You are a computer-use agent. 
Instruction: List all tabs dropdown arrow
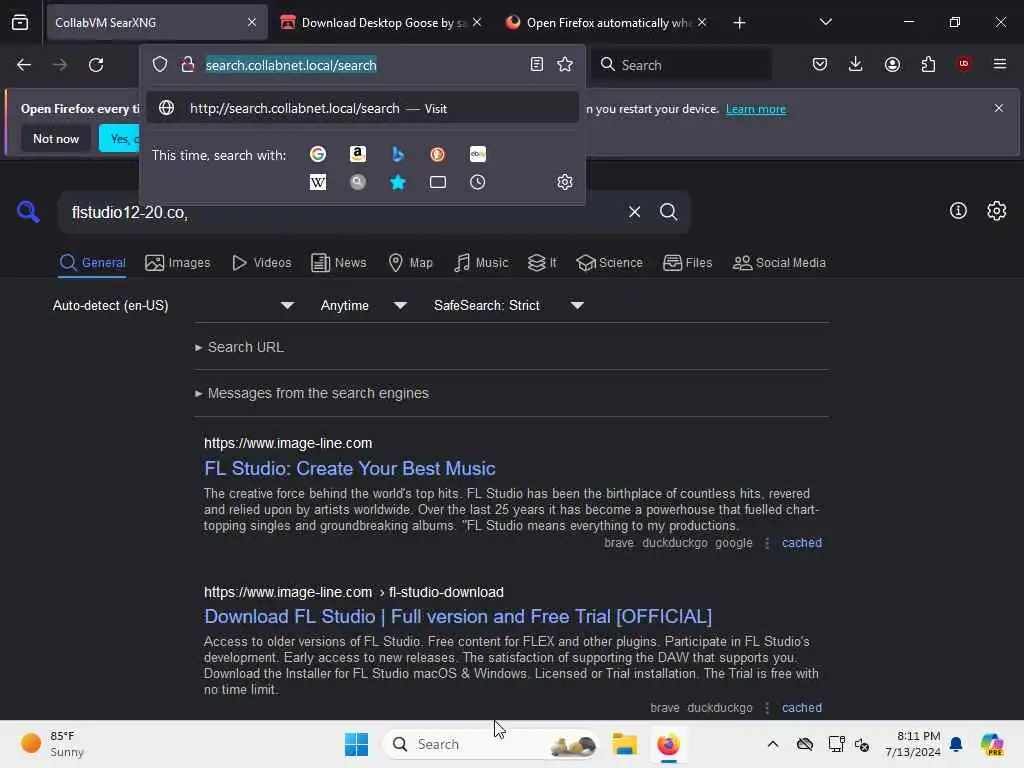tap(825, 22)
